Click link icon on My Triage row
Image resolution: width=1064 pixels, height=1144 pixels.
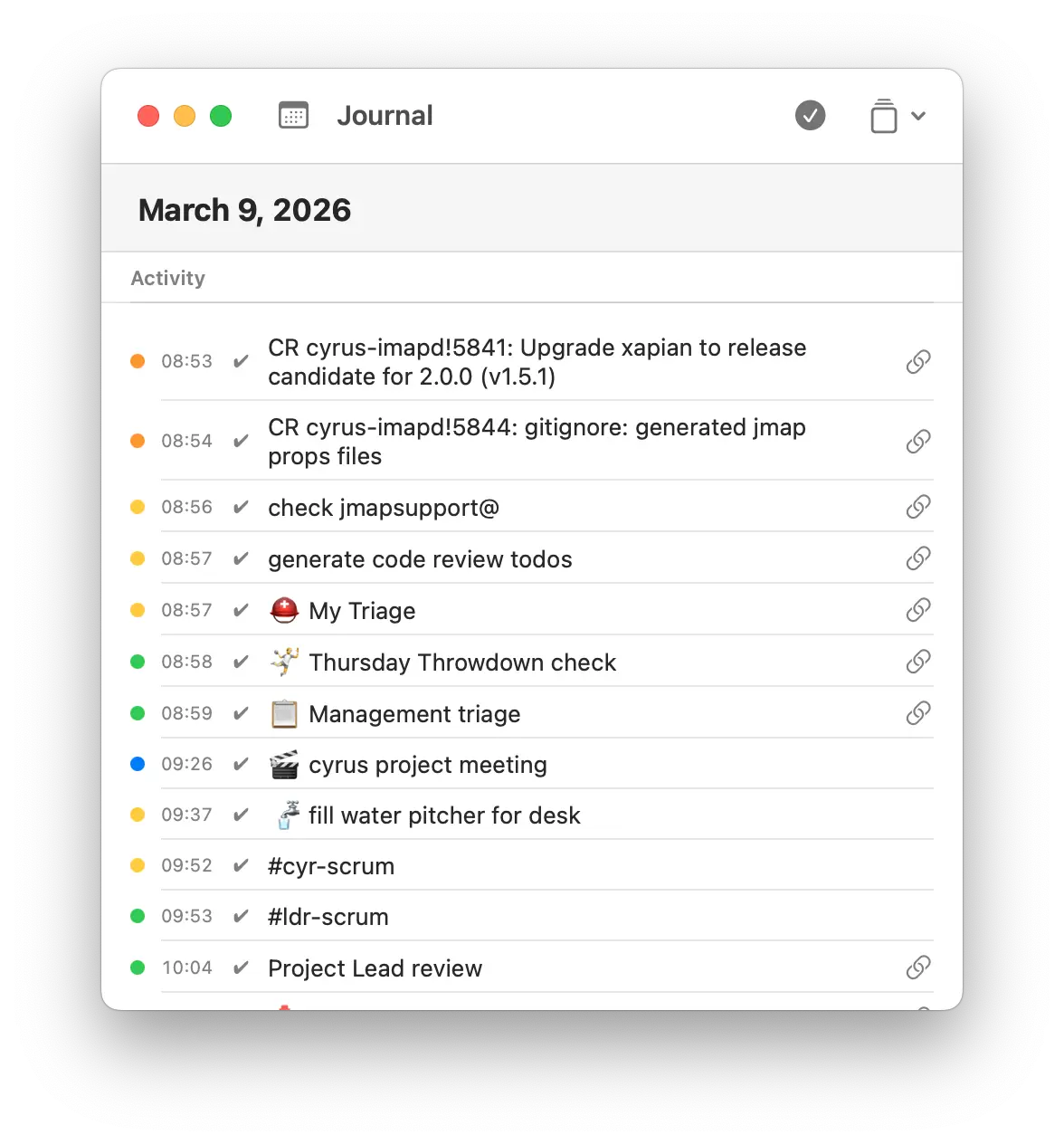pos(917,610)
